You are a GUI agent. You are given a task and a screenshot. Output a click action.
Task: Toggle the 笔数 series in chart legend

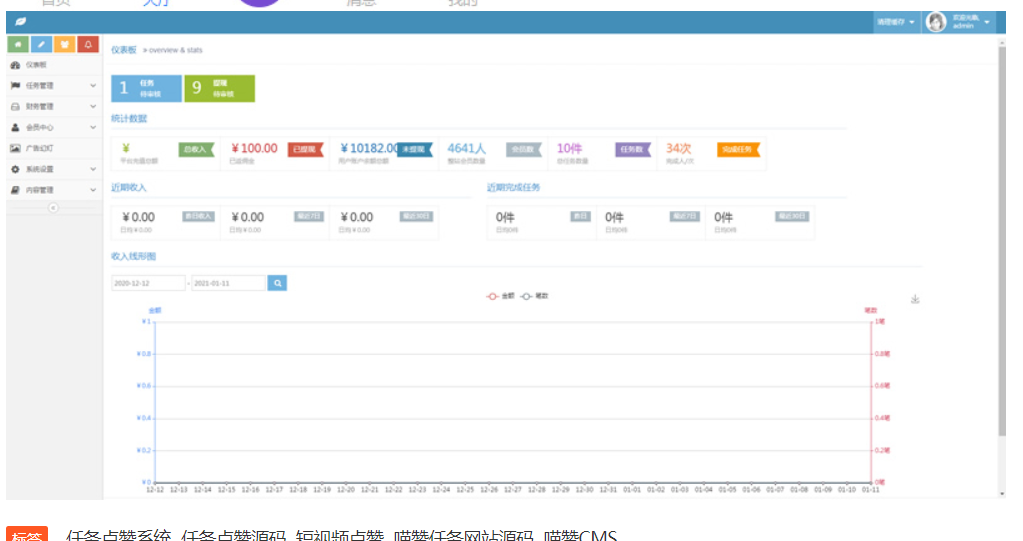point(535,297)
